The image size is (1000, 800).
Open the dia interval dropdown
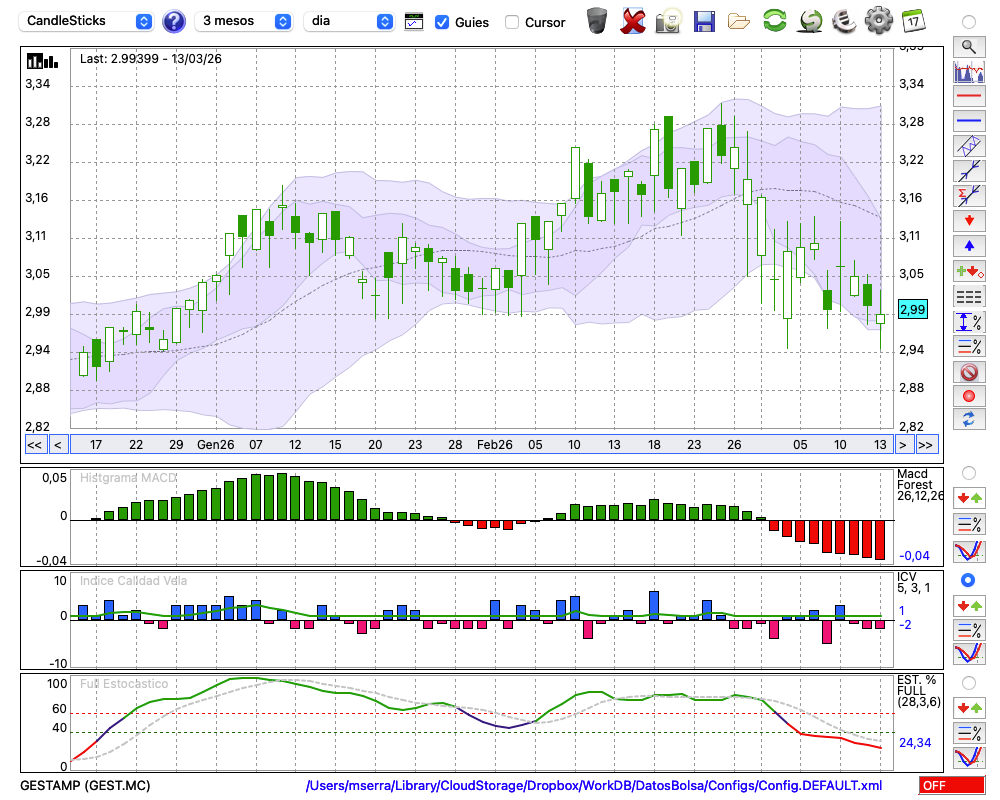(349, 21)
